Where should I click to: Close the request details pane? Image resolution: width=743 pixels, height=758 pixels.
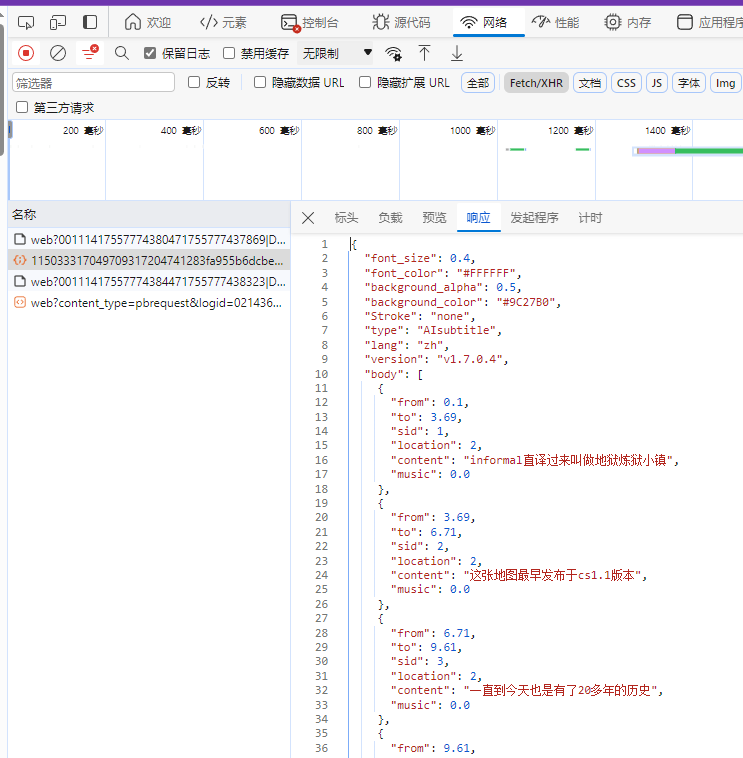tap(308, 218)
